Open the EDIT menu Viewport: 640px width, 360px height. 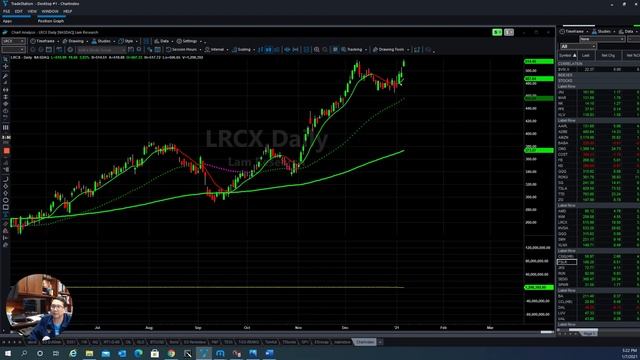click(19, 11)
